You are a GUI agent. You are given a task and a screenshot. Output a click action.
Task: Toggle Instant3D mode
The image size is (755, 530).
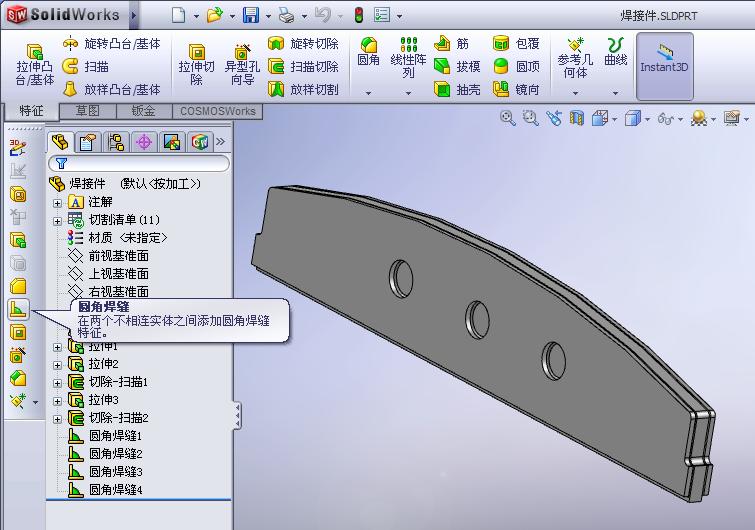664,65
